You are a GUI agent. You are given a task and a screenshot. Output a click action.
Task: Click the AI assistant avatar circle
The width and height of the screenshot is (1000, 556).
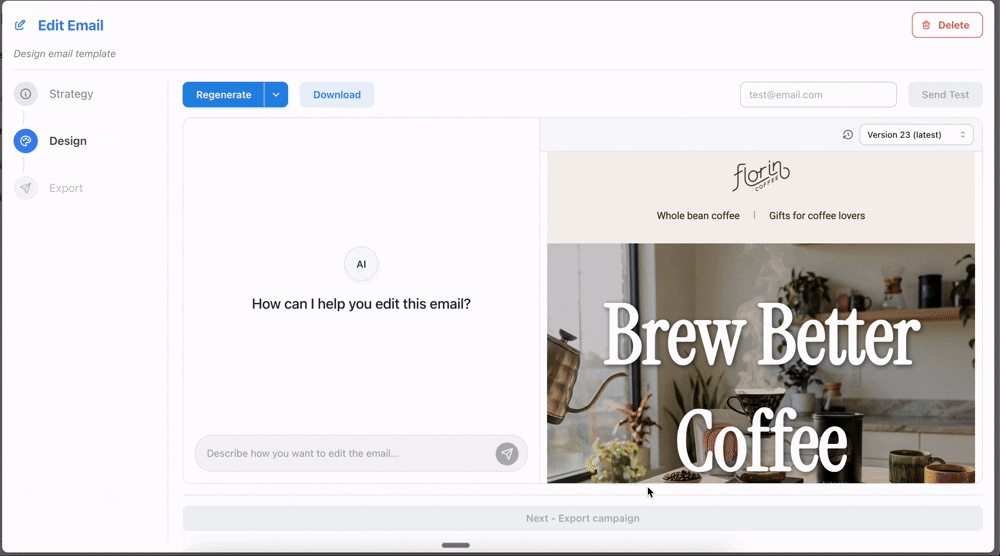point(361,264)
